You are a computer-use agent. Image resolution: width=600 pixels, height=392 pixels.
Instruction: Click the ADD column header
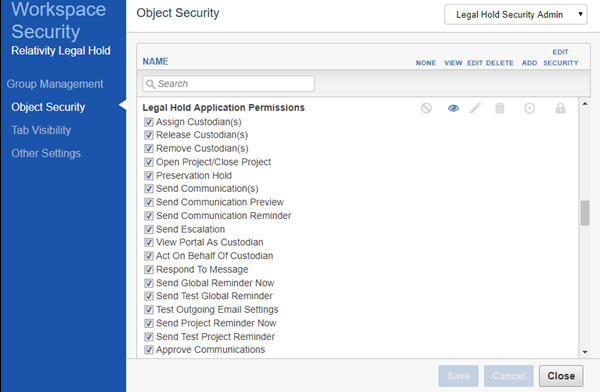pos(530,63)
